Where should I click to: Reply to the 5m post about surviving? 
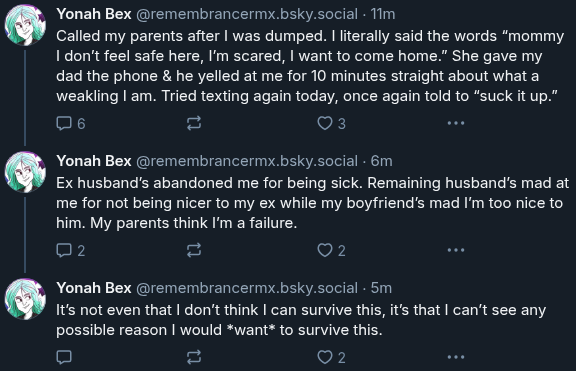(64, 357)
